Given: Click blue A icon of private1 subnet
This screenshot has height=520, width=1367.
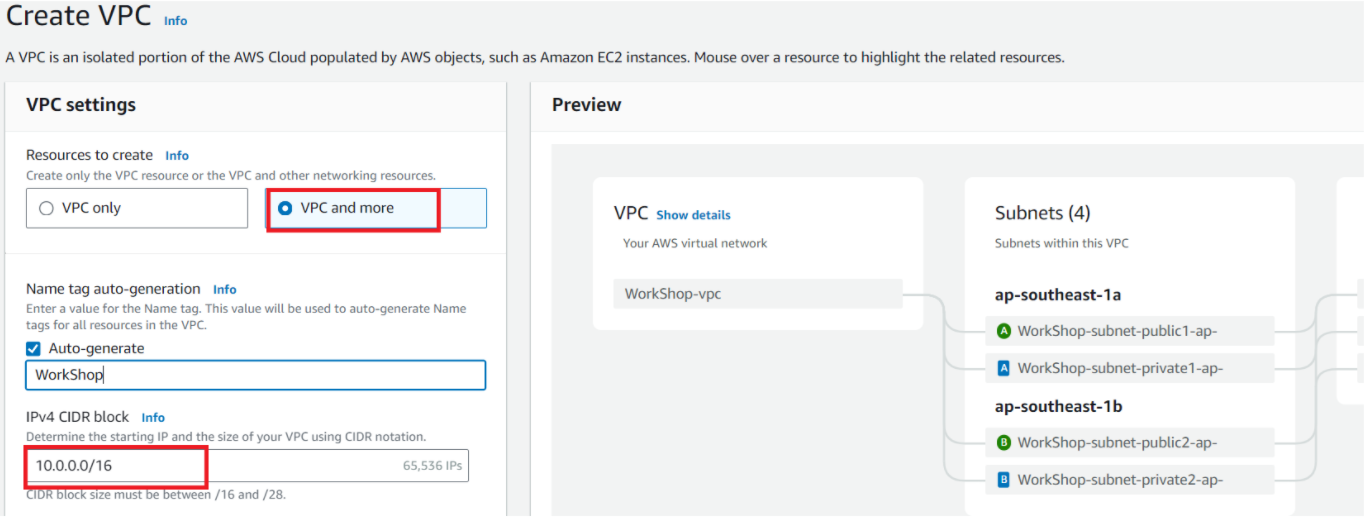Looking at the screenshot, I should pyautogui.click(x=1004, y=368).
